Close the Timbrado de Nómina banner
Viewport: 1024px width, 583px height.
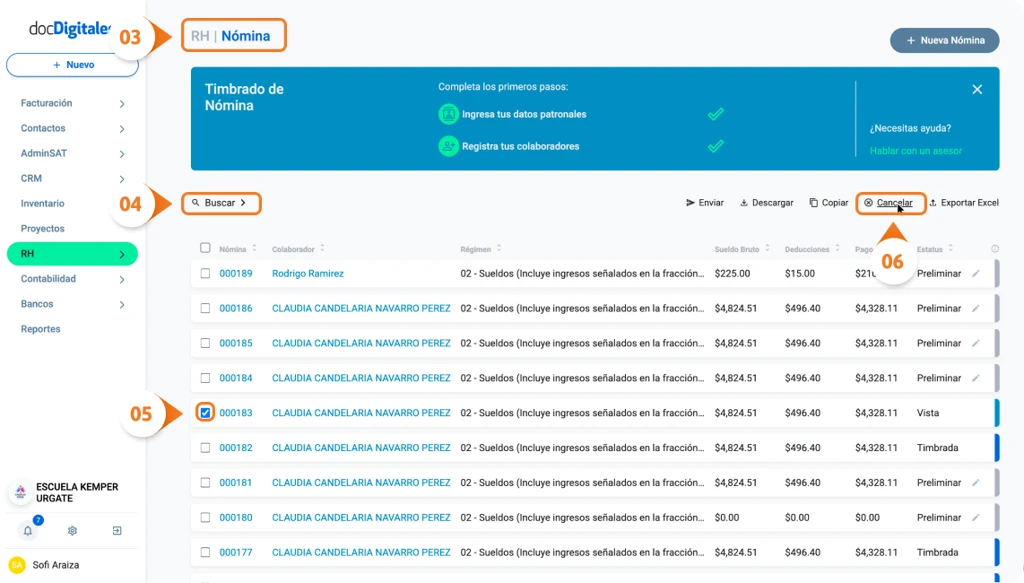[x=977, y=89]
